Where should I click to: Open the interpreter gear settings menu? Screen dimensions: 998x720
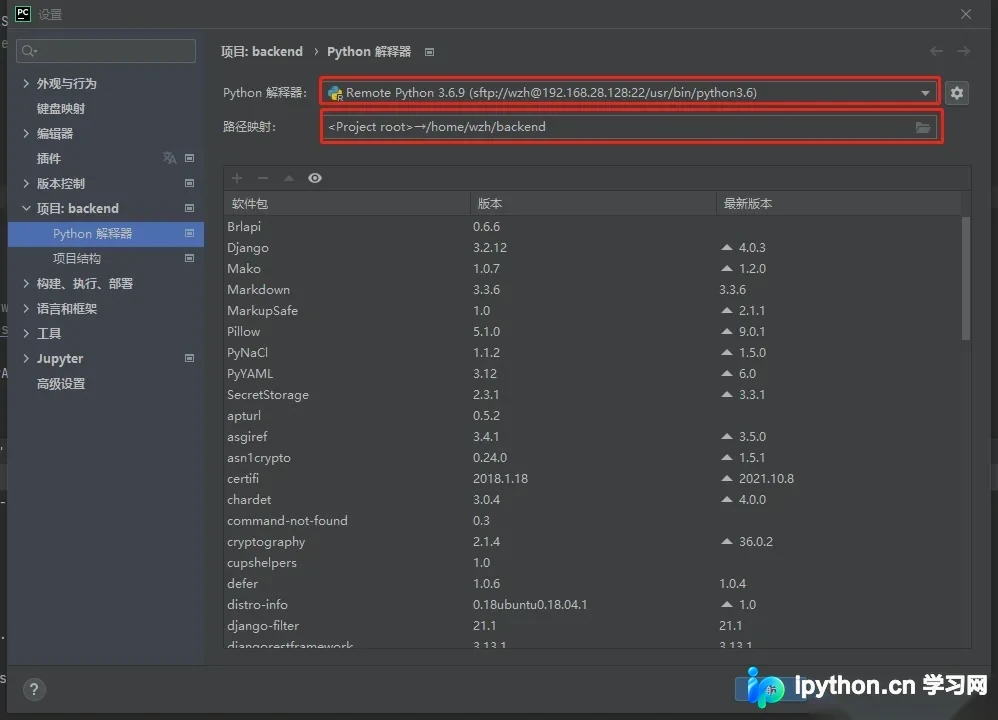[x=957, y=93]
